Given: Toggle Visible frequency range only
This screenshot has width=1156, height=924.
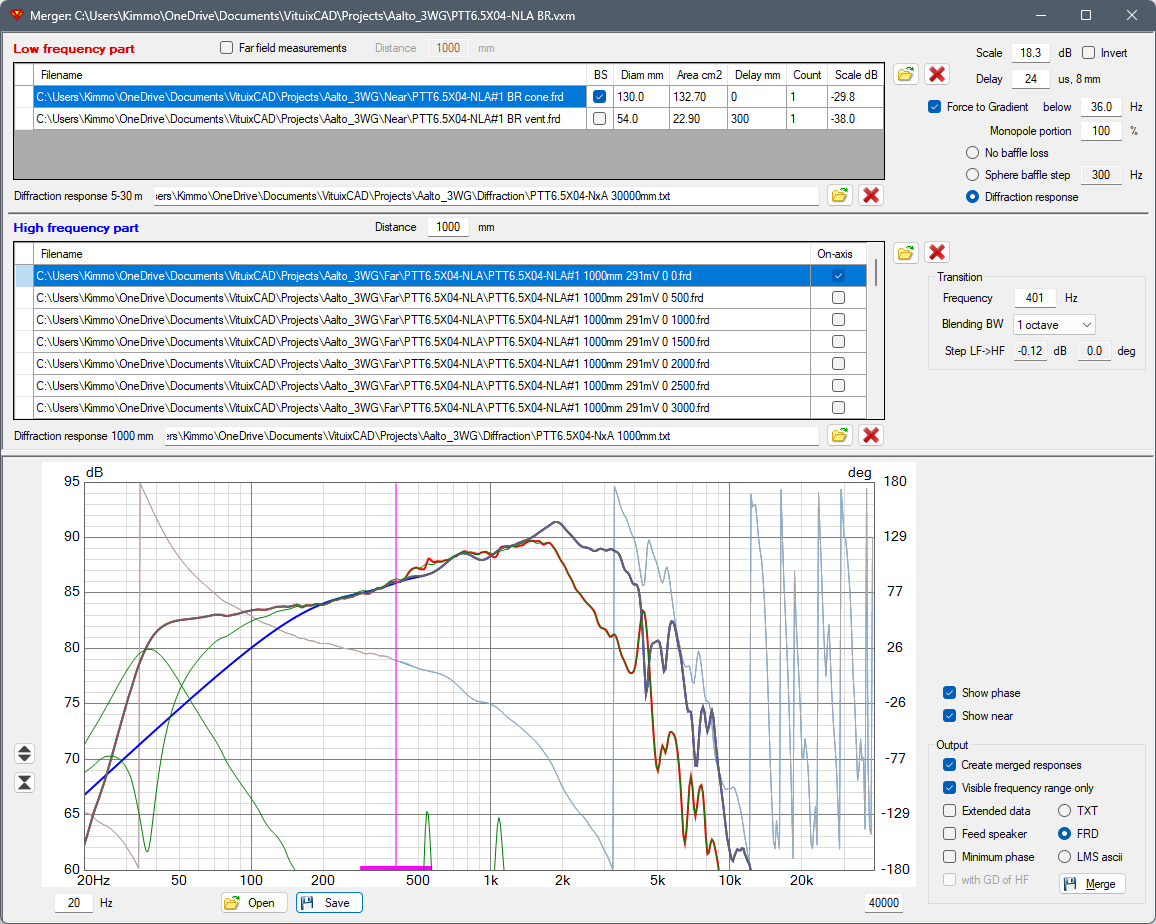Looking at the screenshot, I should (x=950, y=788).
